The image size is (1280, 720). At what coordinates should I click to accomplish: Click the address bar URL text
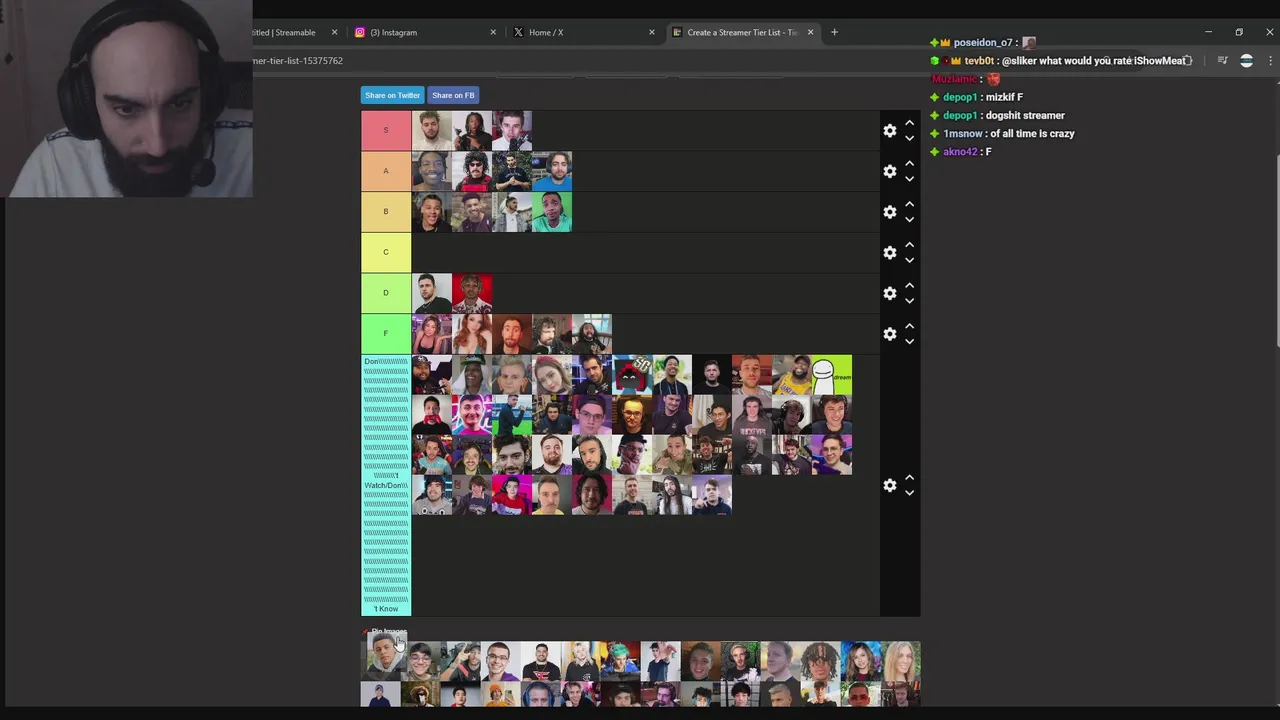(x=298, y=61)
